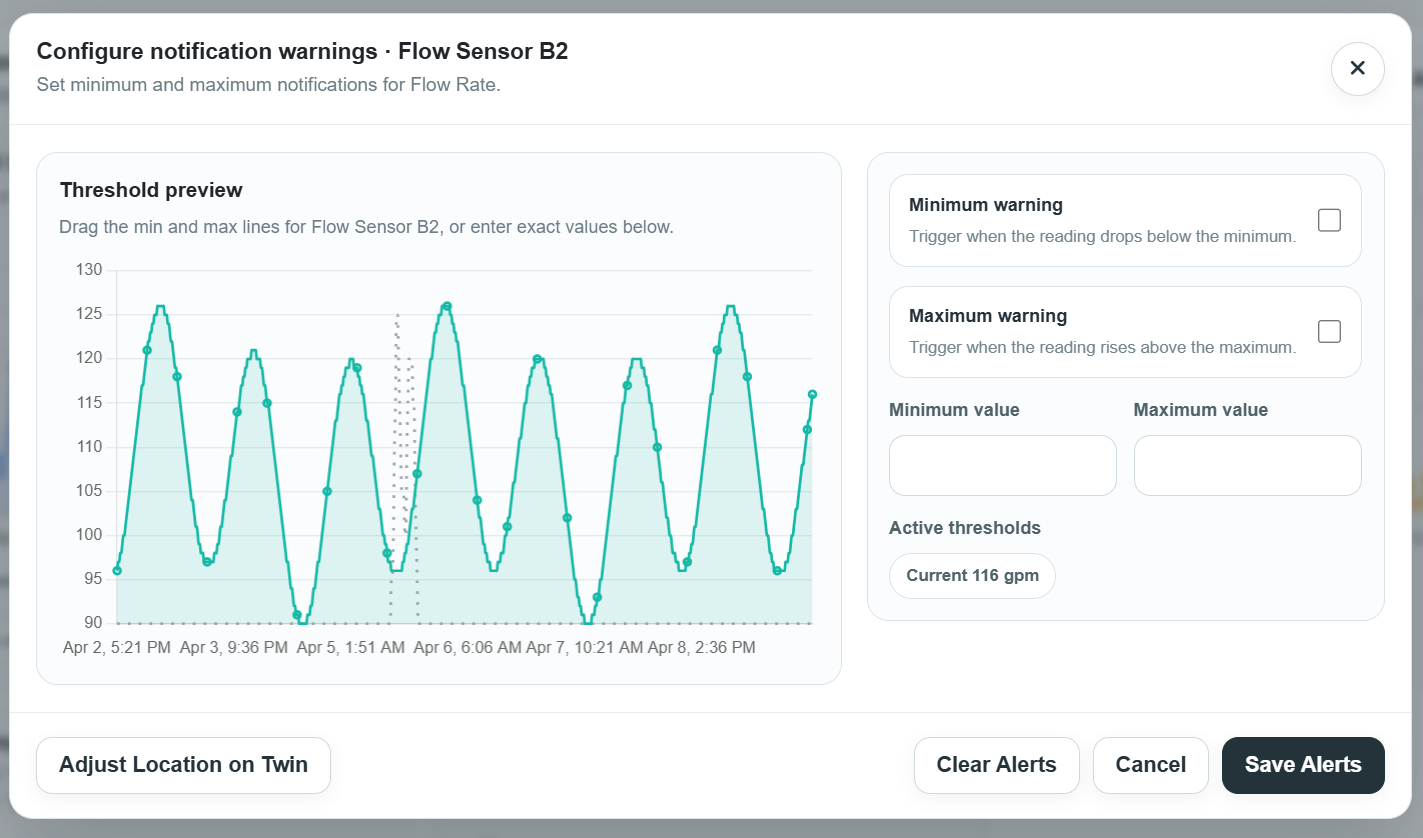Close the notification warnings dialog
1423x838 pixels.
click(1357, 68)
